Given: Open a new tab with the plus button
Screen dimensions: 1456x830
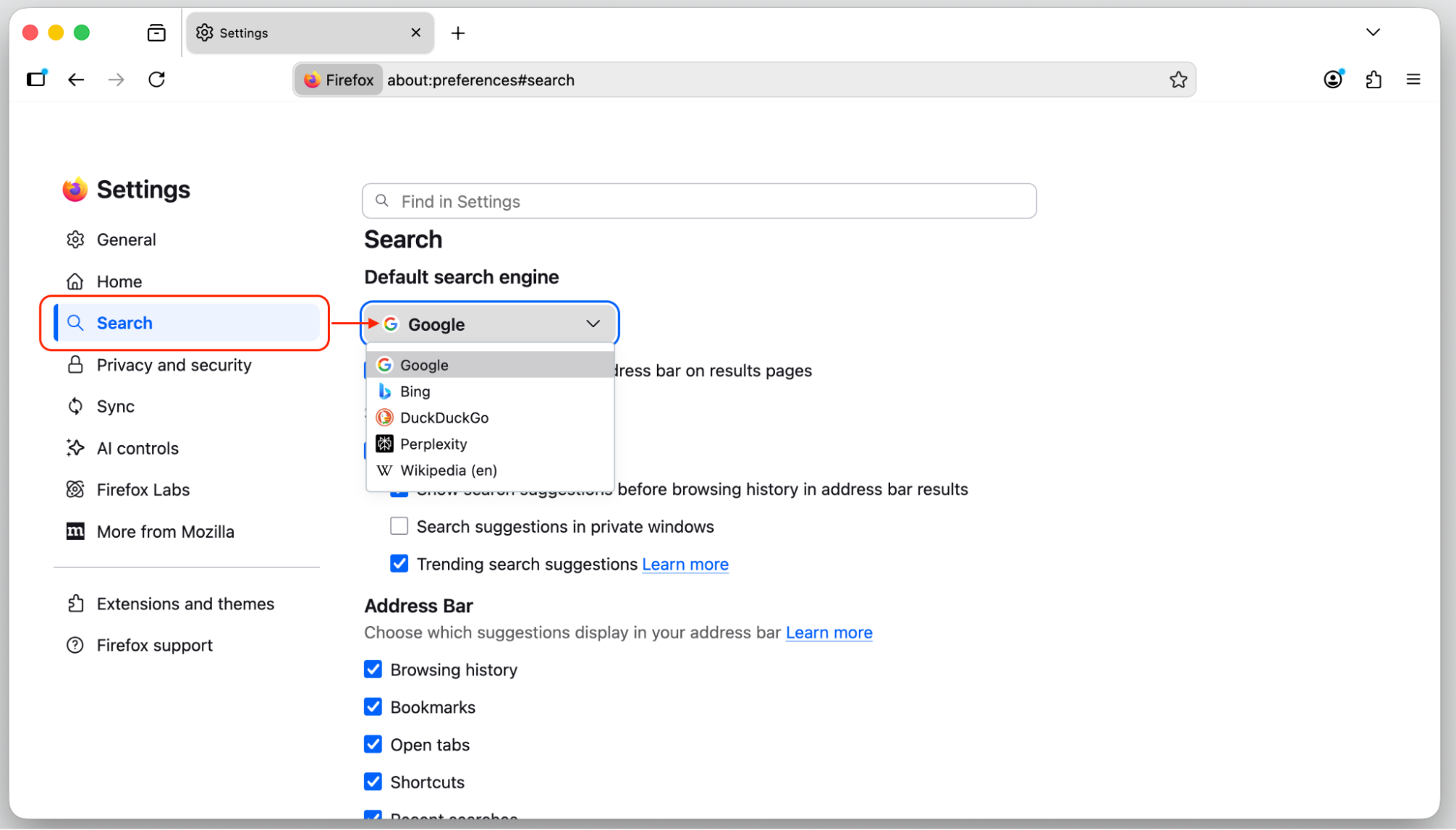Looking at the screenshot, I should [x=458, y=33].
